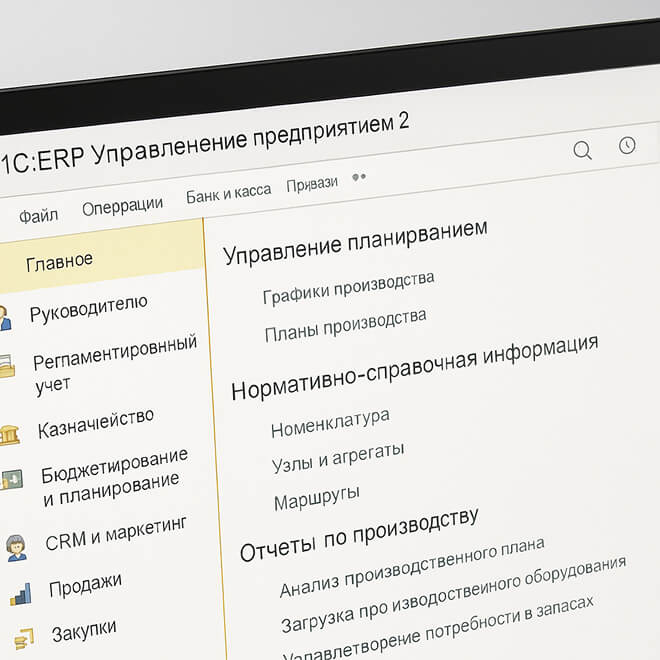Viewport: 660px width, 660px height.
Task: Click the Бюджетирование и планирование icon
Action: click(11, 480)
